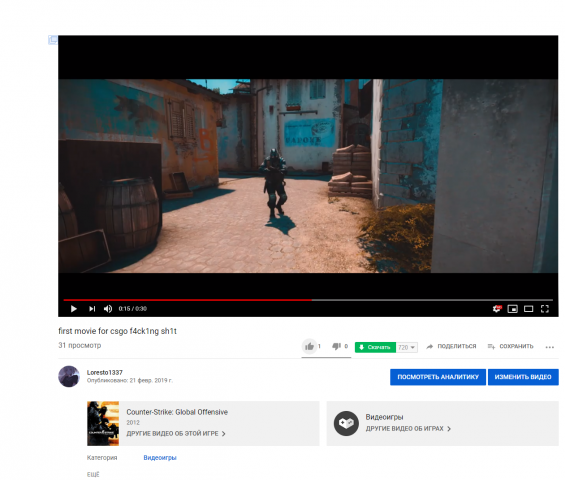565x480 pixels.
Task: Open the blue Видеоигры category link
Action: click(x=160, y=458)
